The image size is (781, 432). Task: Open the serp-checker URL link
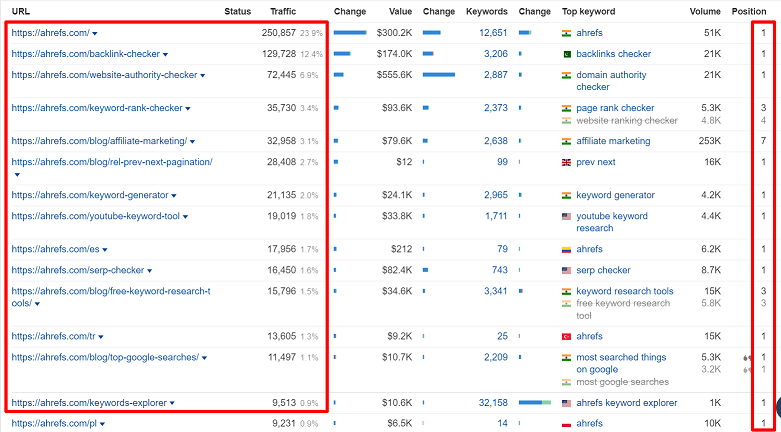coord(78,270)
